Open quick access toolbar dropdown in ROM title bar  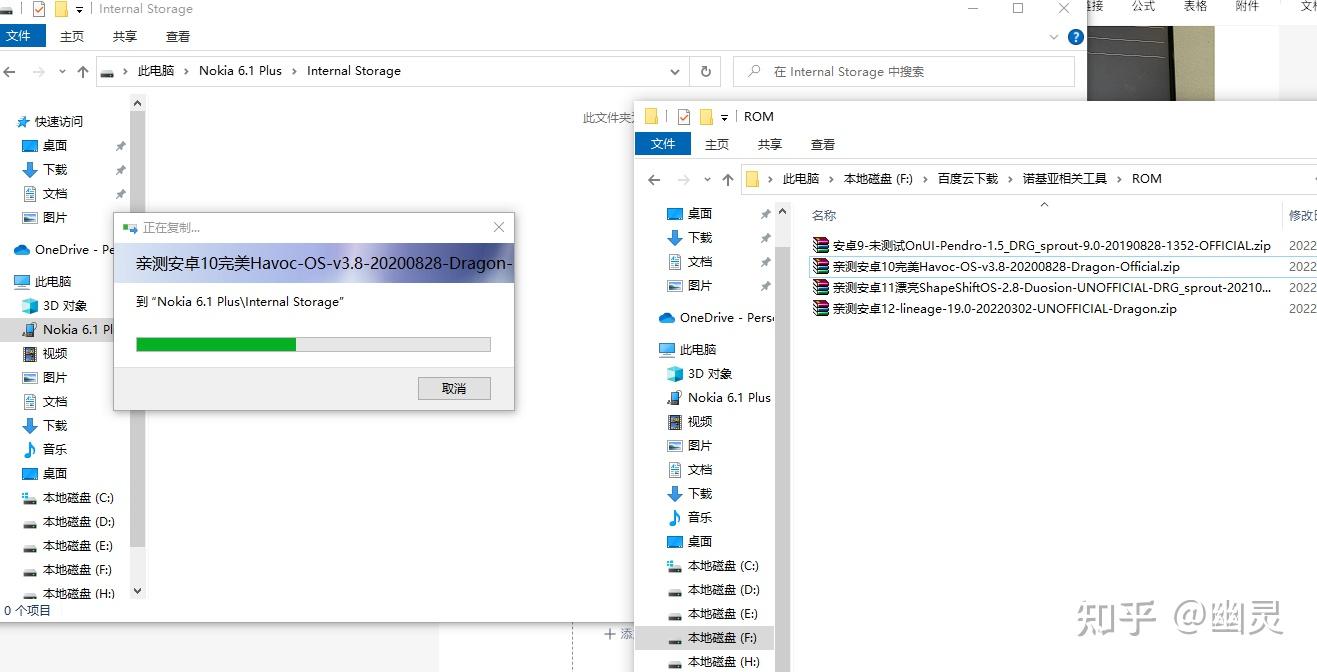click(724, 117)
